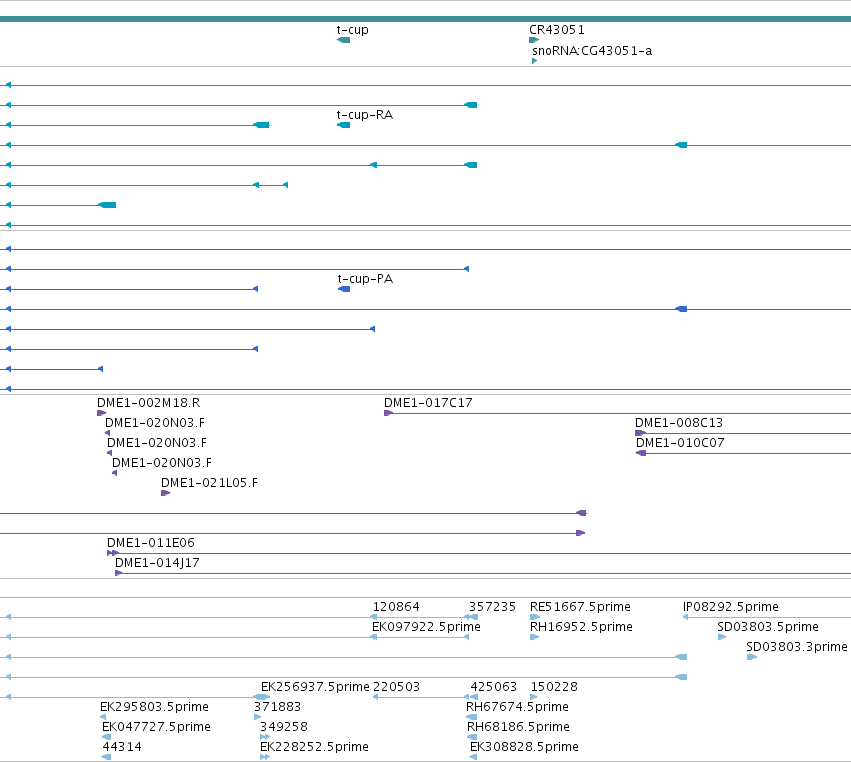Click the 44314 feature label
The width and height of the screenshot is (851, 762).
pos(122,747)
